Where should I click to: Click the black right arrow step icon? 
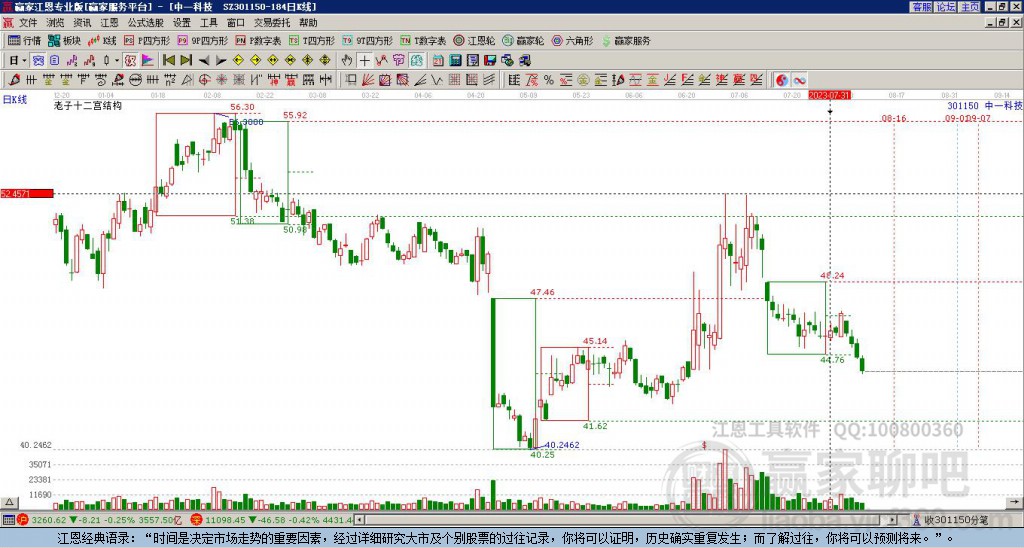tap(221, 60)
